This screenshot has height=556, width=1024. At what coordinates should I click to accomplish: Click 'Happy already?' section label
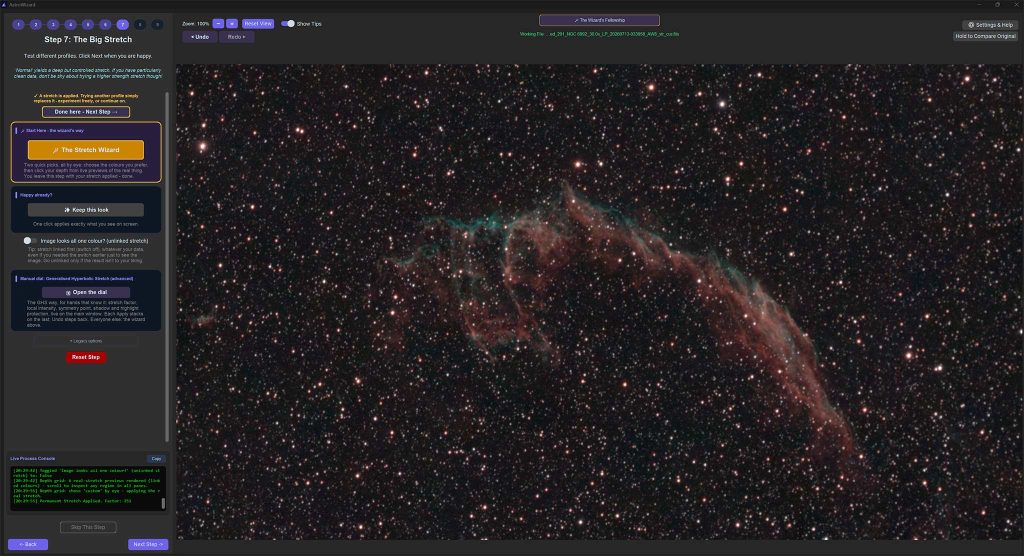pos(36,195)
